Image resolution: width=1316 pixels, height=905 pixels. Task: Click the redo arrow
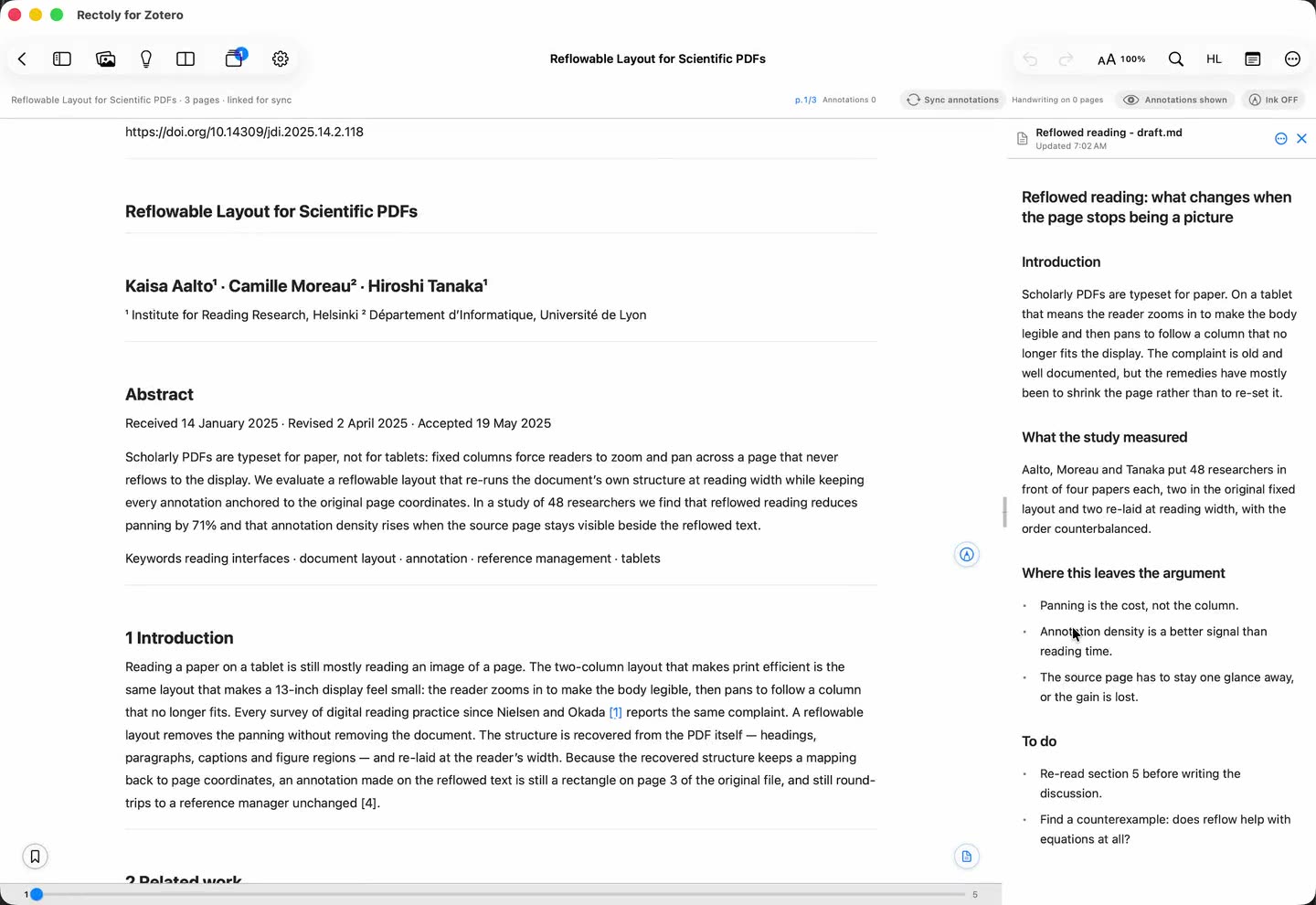tap(1066, 59)
